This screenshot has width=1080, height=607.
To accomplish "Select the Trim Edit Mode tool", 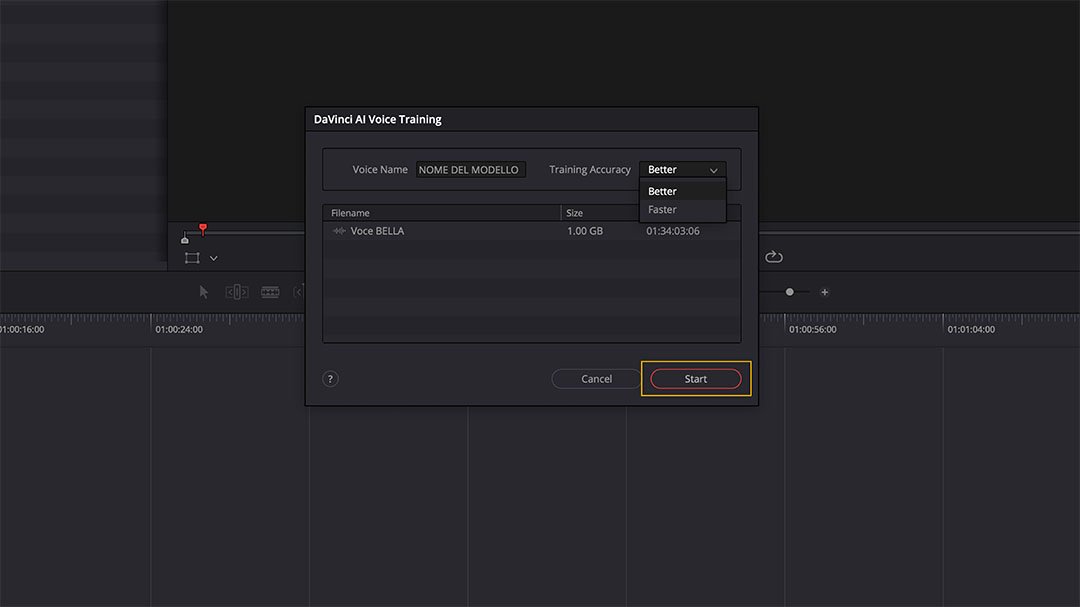I will [237, 292].
